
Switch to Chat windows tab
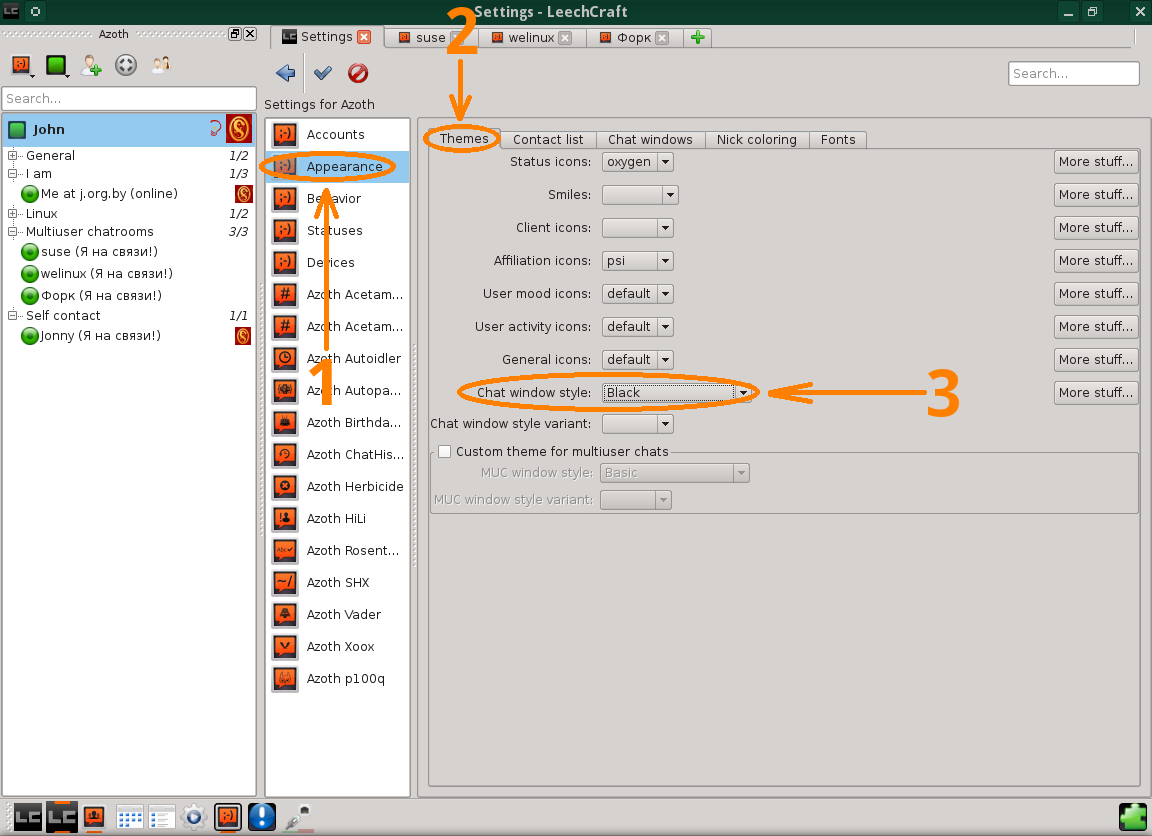(650, 140)
